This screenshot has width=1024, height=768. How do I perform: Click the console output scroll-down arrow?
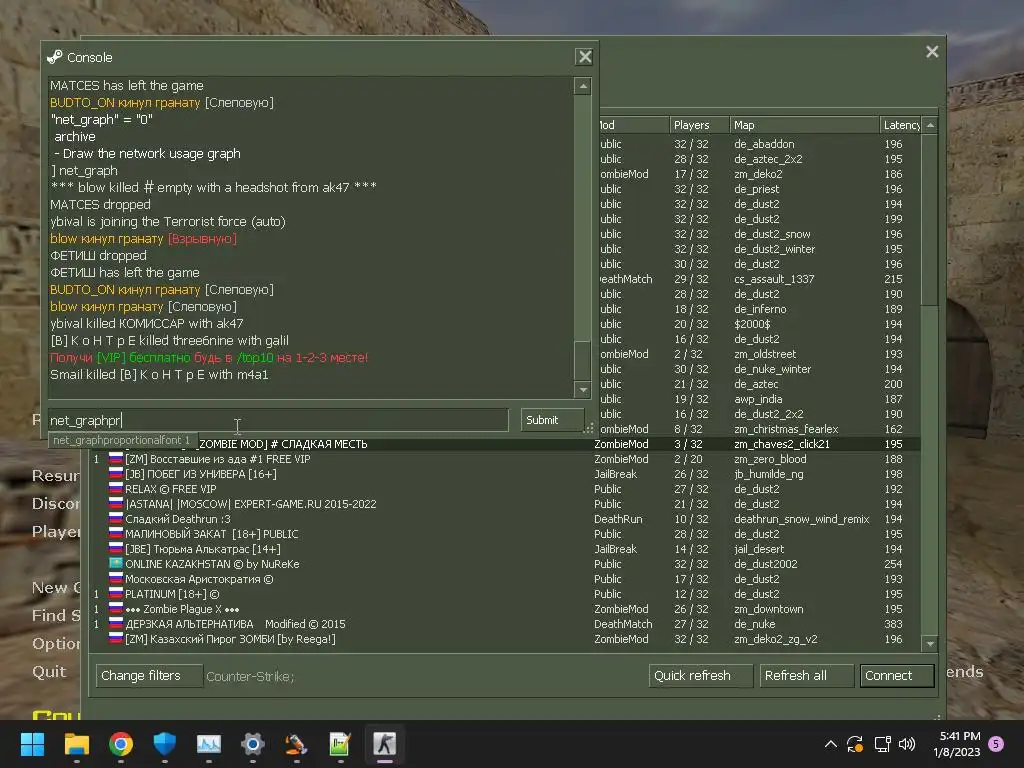[583, 390]
